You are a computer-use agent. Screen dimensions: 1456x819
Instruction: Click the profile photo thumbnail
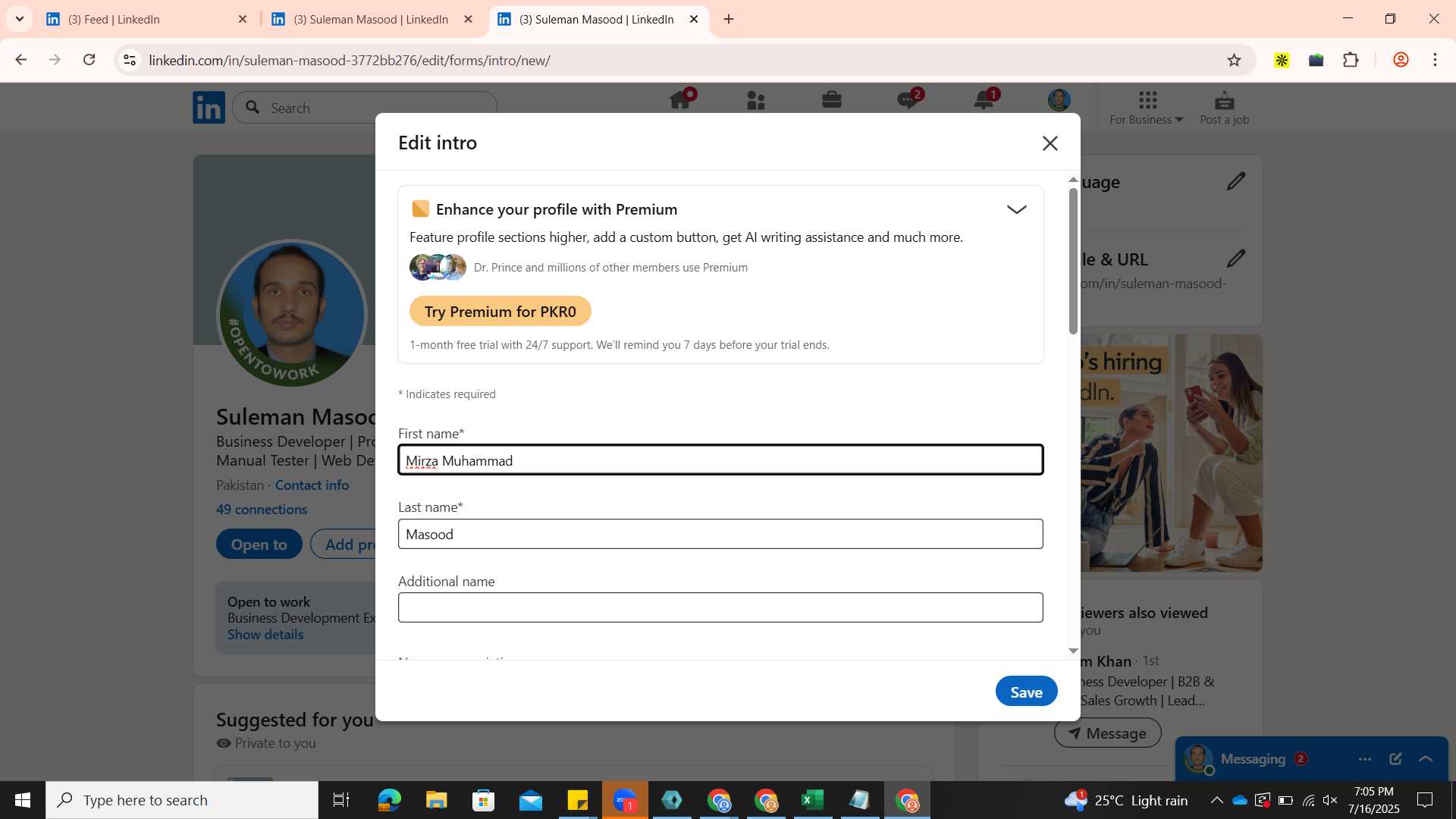292,313
